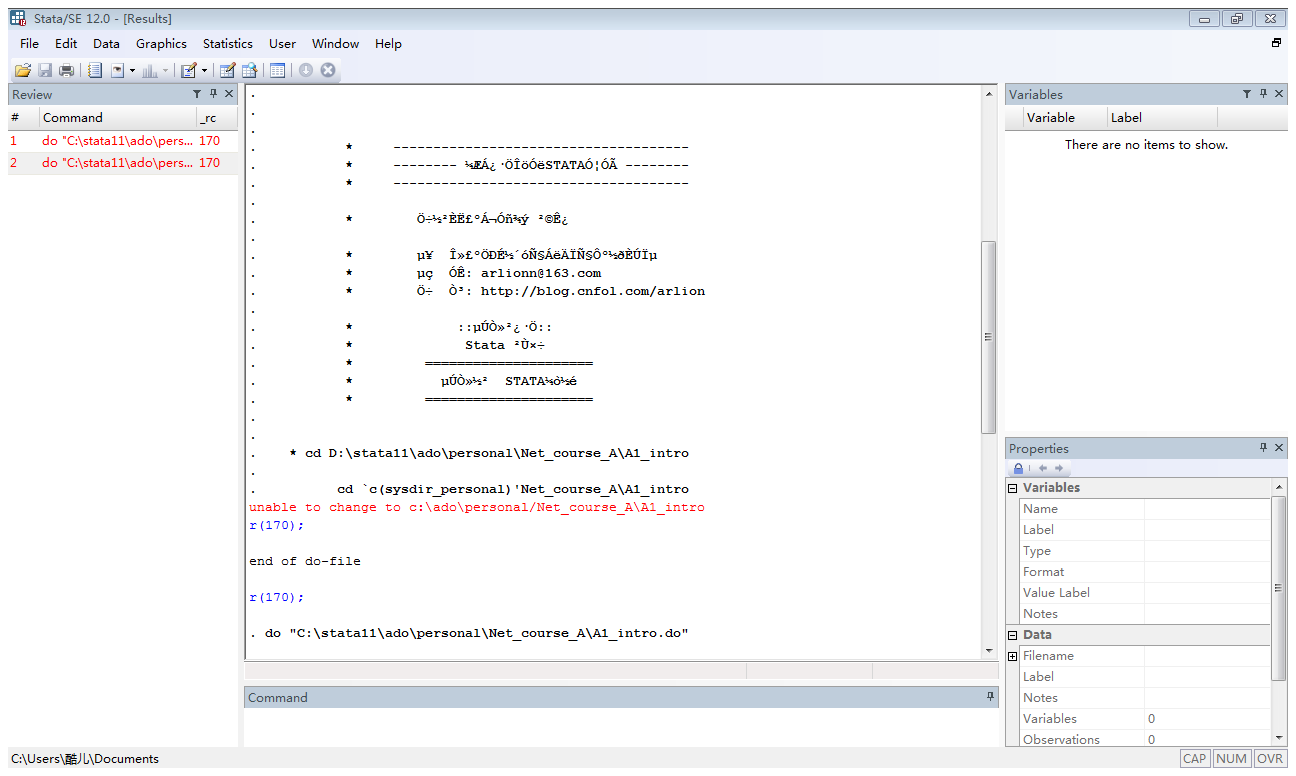
Task: Click the Stata application icon in title bar
Action: pyautogui.click(x=18, y=18)
